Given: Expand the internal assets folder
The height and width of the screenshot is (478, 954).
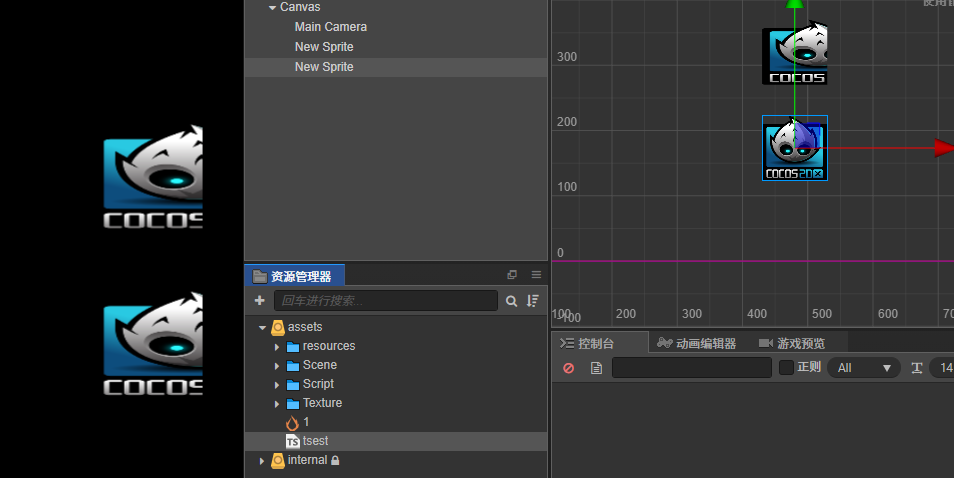Looking at the screenshot, I should pyautogui.click(x=262, y=461).
